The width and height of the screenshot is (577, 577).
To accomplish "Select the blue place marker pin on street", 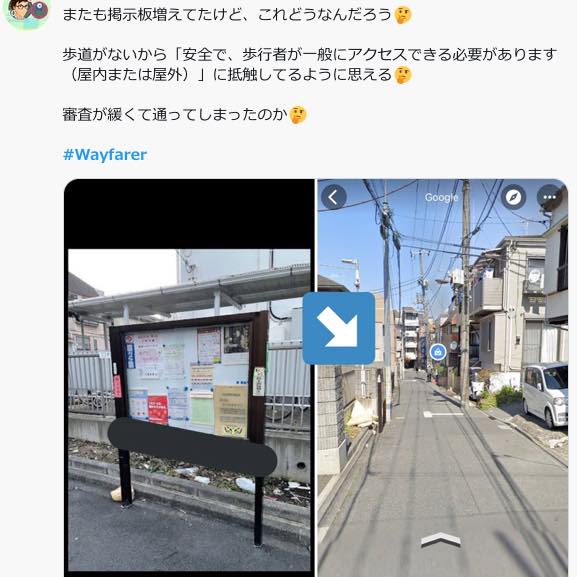I will pos(438,352).
